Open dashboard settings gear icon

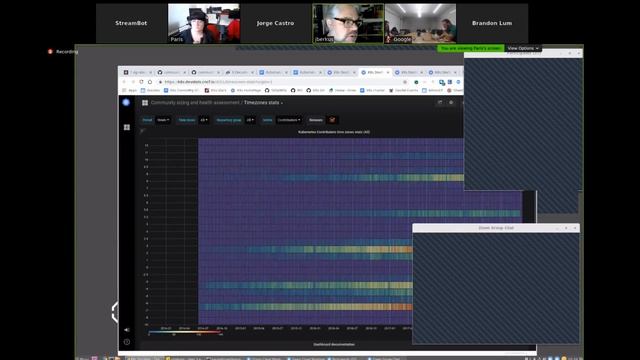pyautogui.click(x=451, y=102)
